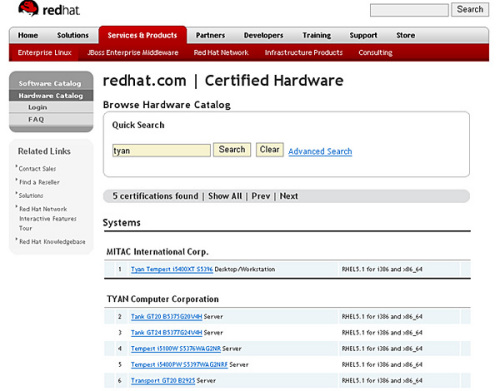This screenshot has height=391, width=500.
Task: Click the Systems section heading
Action: [122, 223]
